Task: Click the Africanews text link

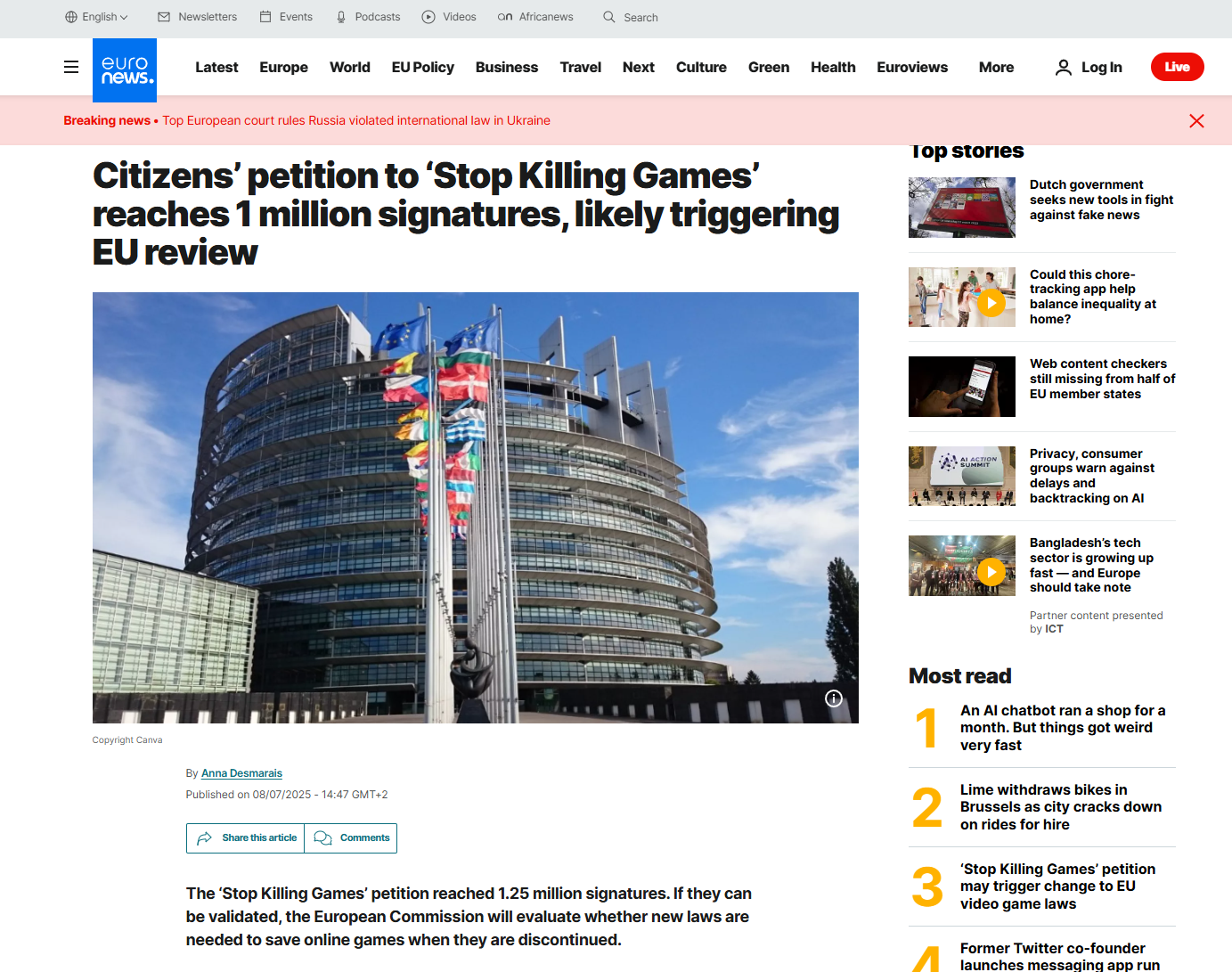Action: (x=546, y=17)
